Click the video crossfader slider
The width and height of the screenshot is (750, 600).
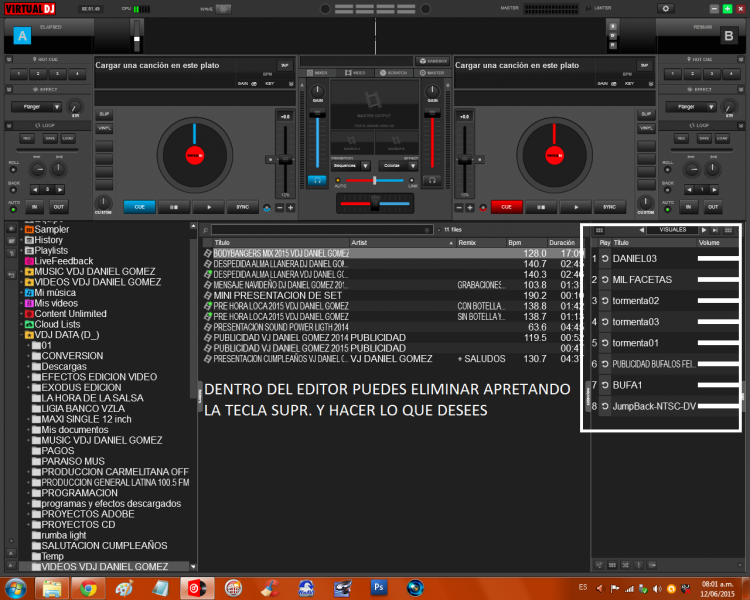pyautogui.click(x=375, y=180)
